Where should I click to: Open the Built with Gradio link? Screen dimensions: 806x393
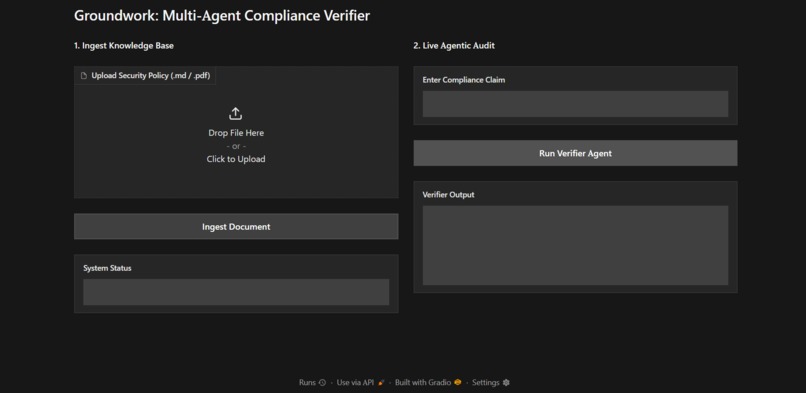428,383
